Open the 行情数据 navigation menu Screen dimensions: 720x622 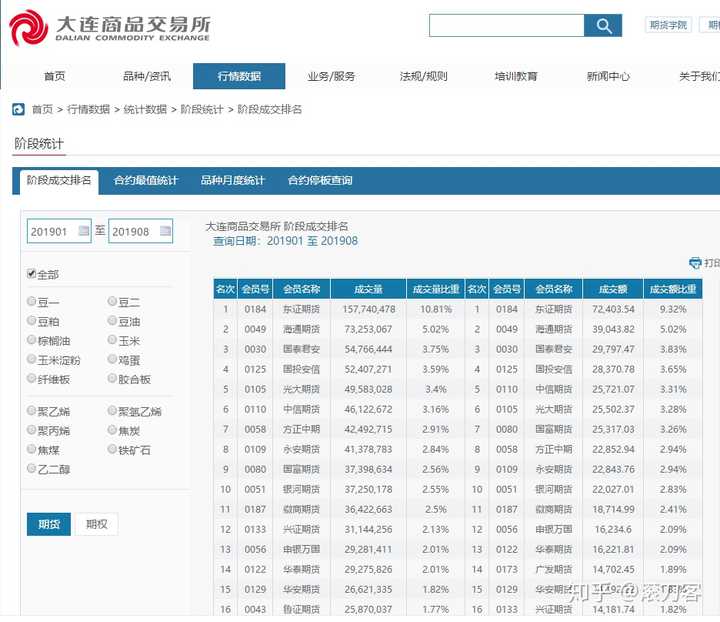[x=239, y=76]
